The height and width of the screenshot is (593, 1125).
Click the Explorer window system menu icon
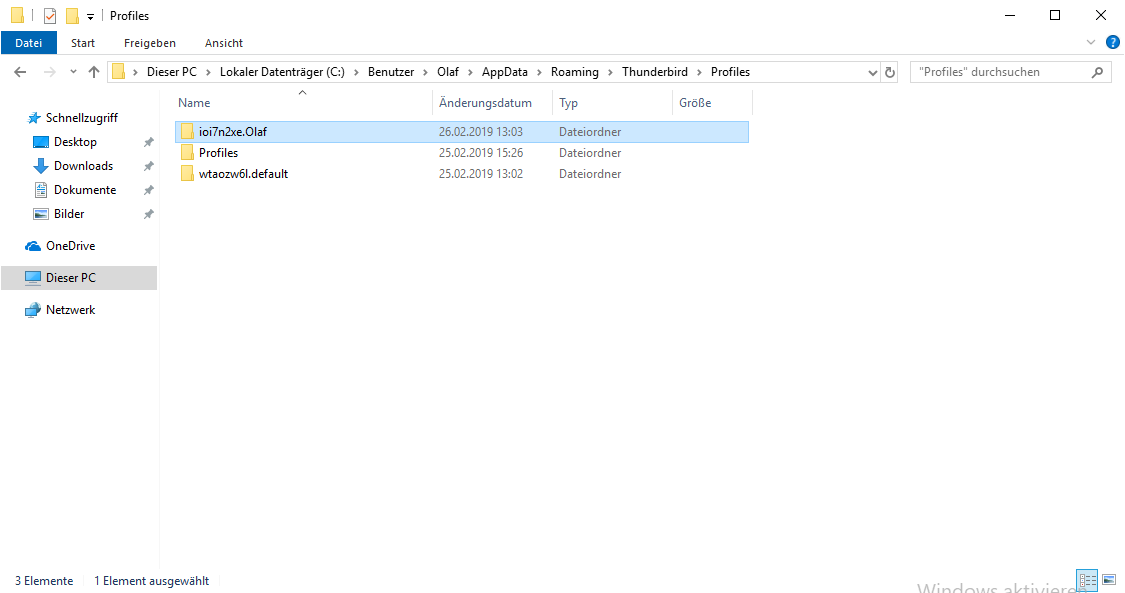[x=17, y=15]
